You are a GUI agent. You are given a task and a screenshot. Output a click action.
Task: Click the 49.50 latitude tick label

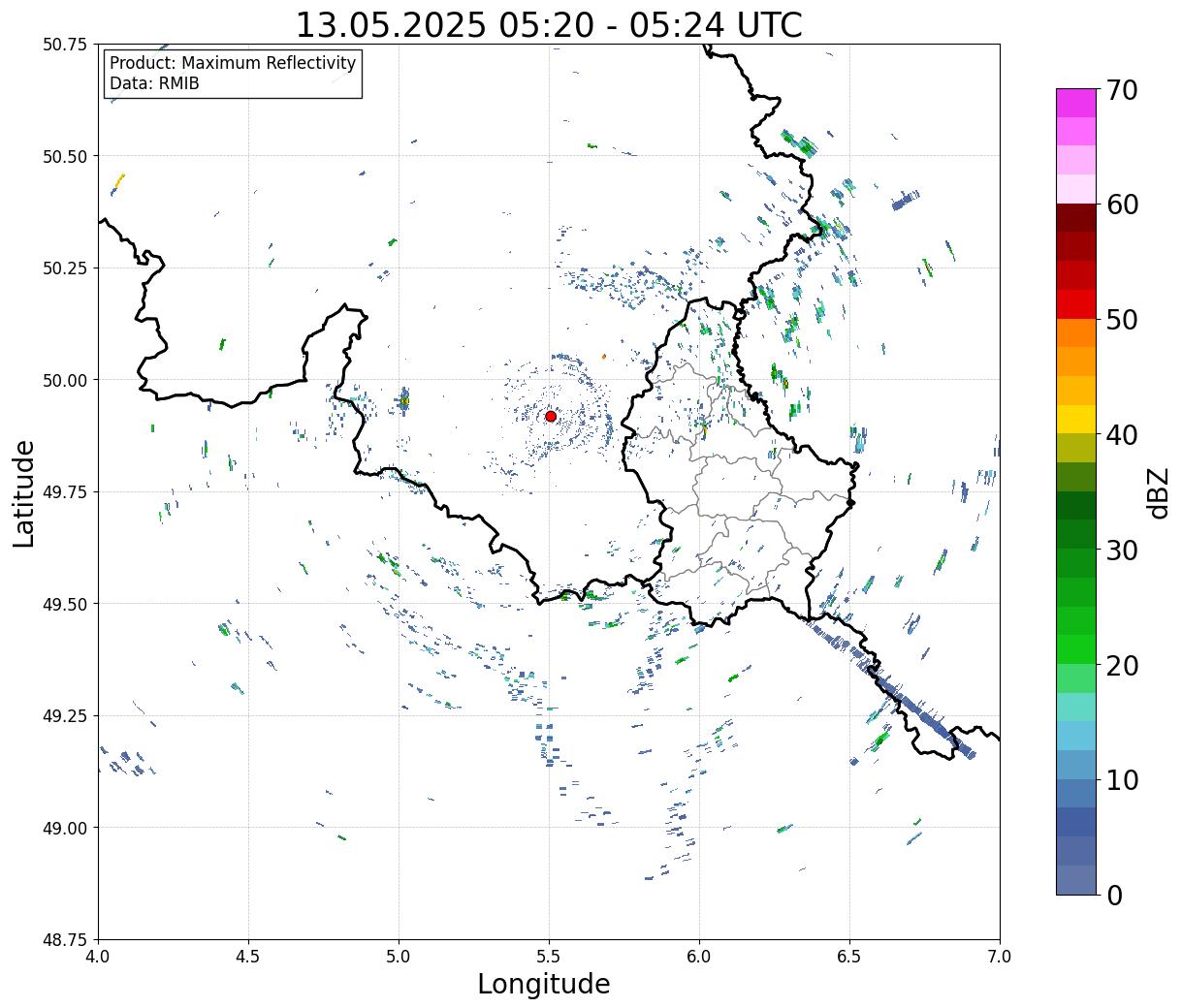65,604
